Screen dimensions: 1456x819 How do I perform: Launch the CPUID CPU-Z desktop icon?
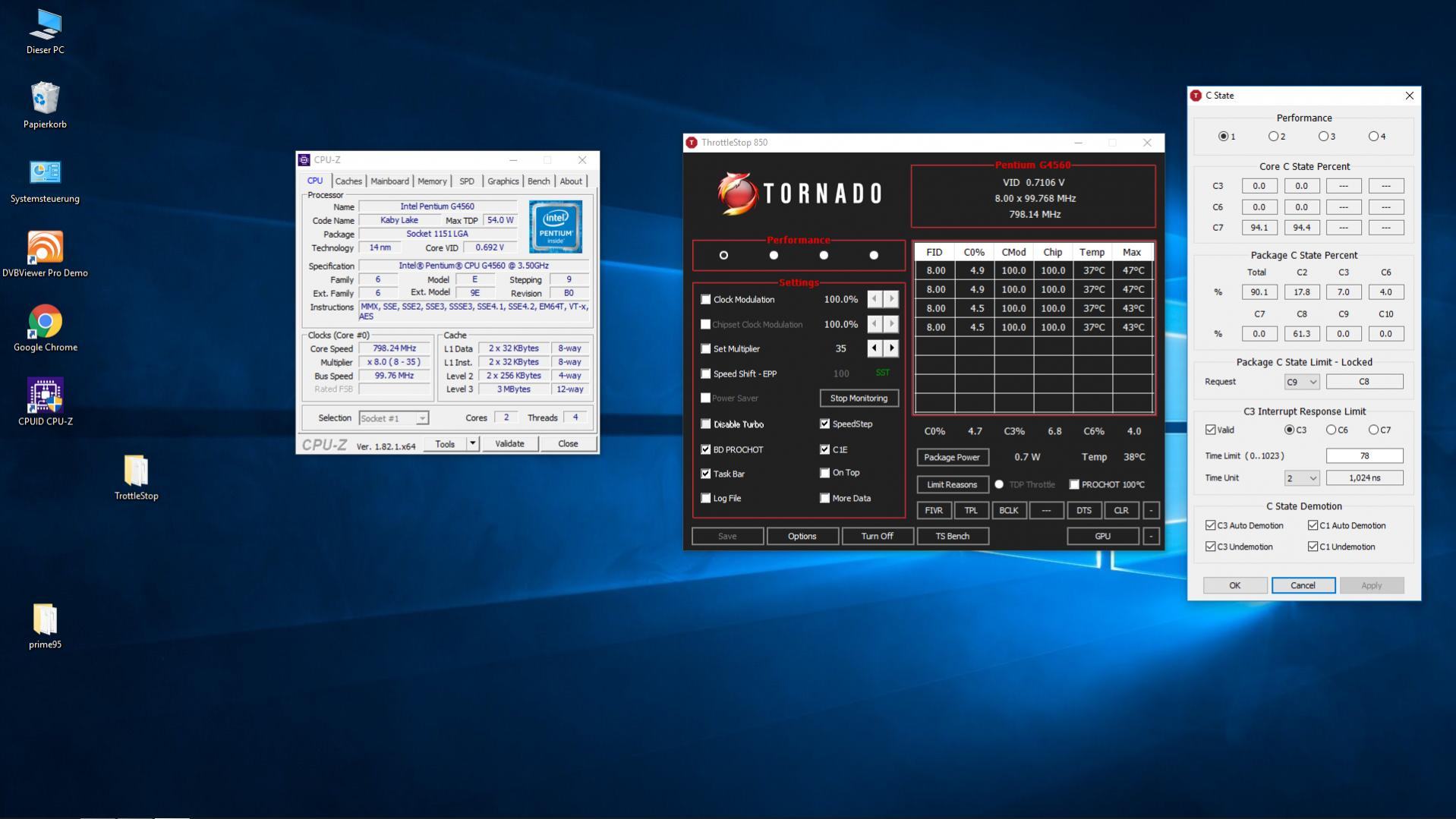[45, 402]
